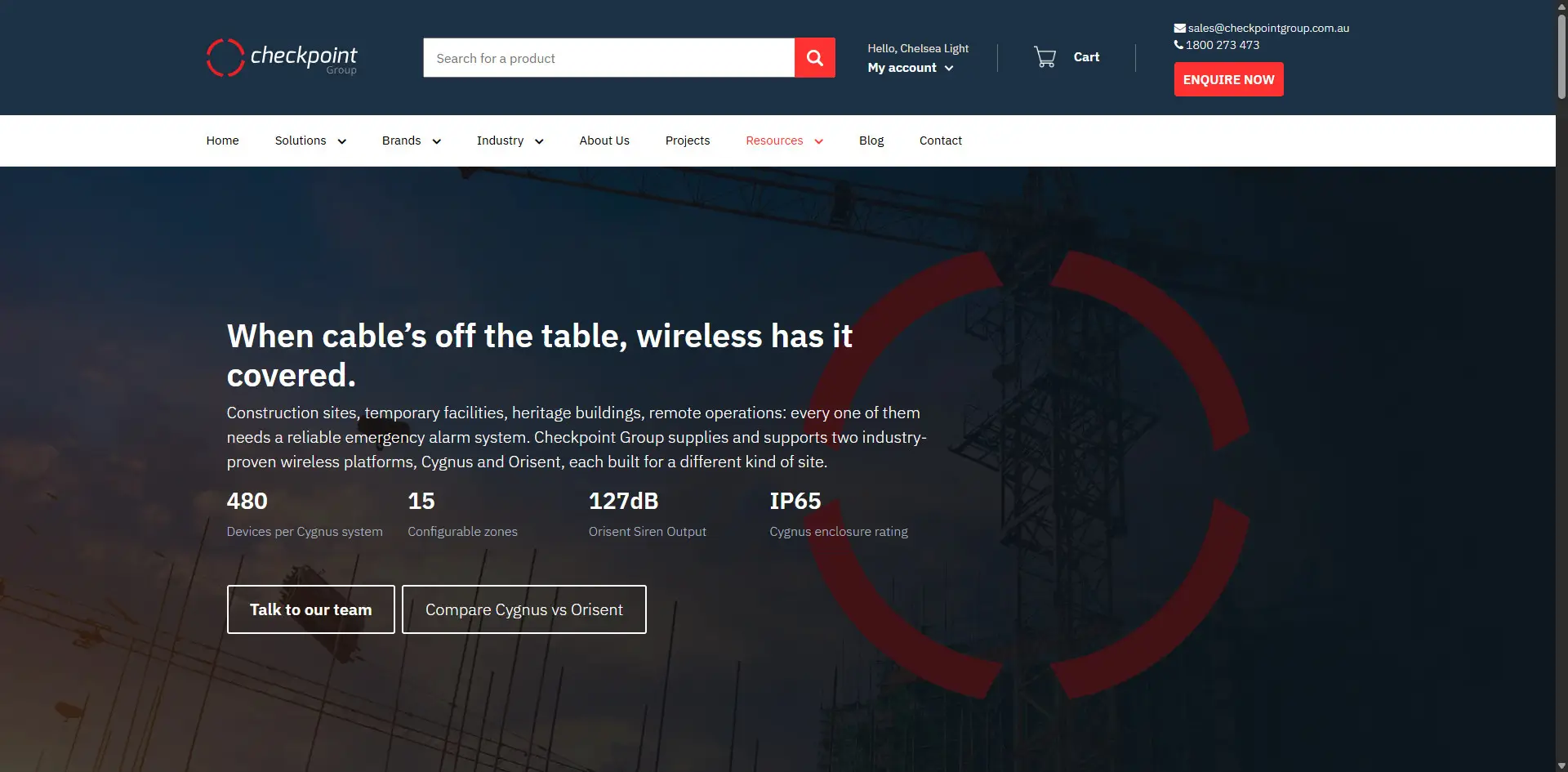Click Compare Cygnus vs Orisent button
1568x772 pixels.
coord(524,609)
